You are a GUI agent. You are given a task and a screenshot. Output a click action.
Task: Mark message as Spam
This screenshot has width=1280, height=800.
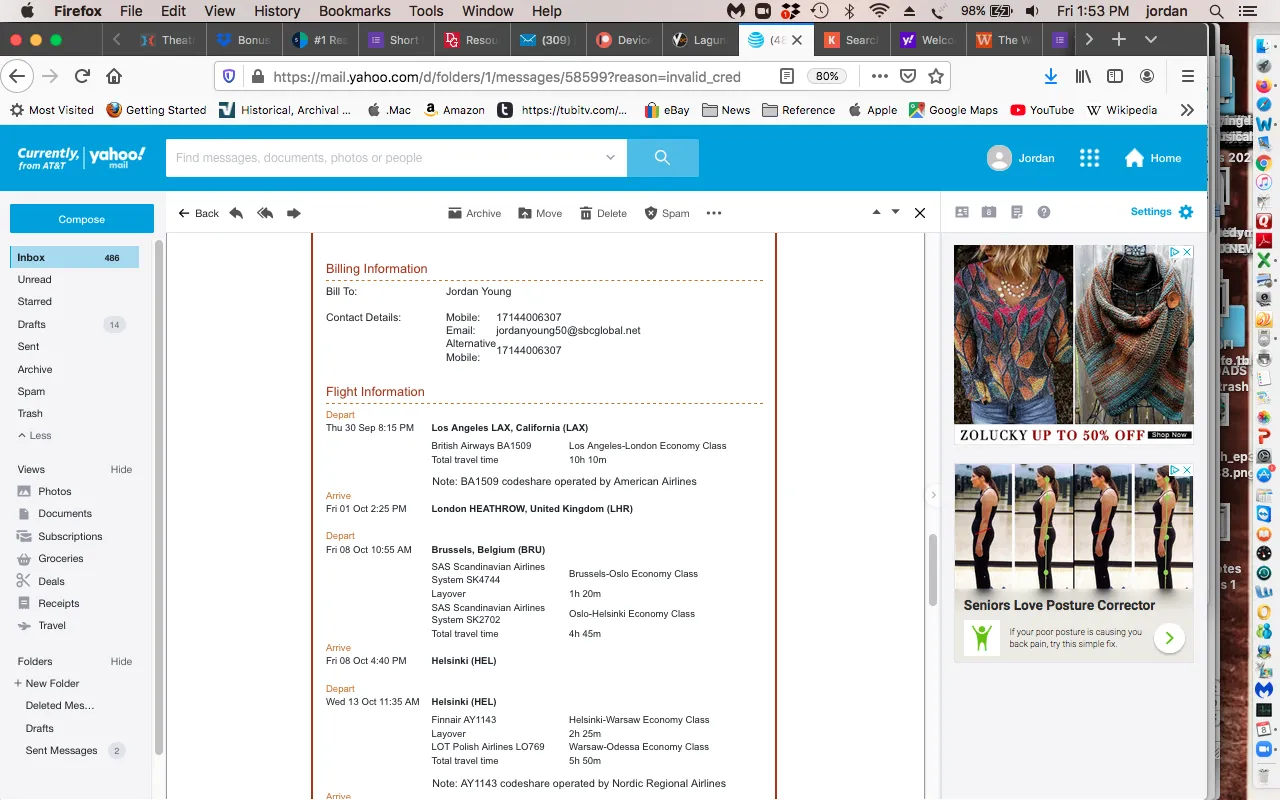(x=667, y=213)
